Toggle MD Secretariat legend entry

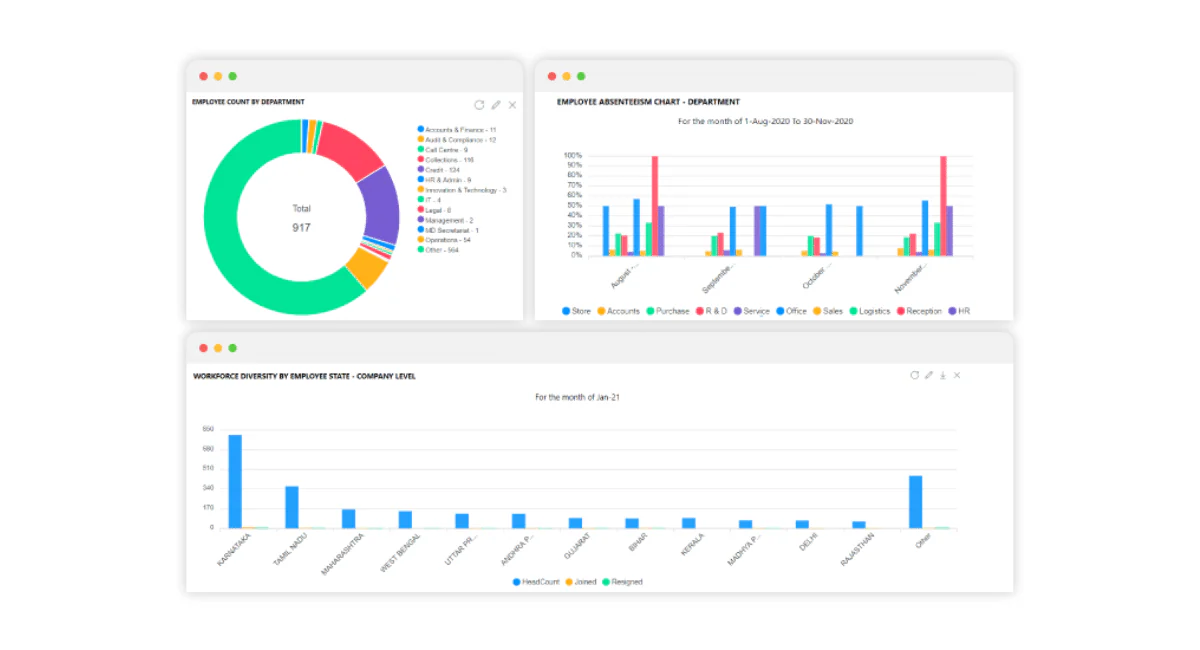click(x=448, y=230)
